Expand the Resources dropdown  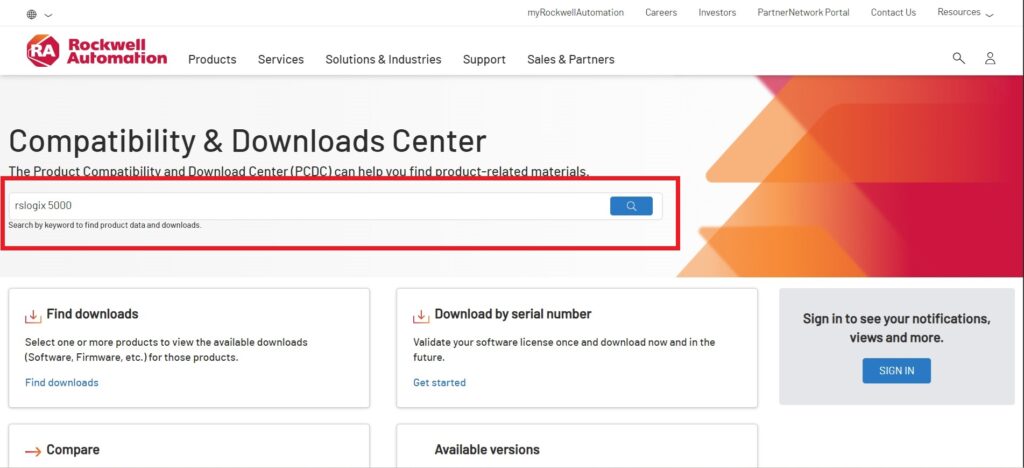[x=965, y=13]
